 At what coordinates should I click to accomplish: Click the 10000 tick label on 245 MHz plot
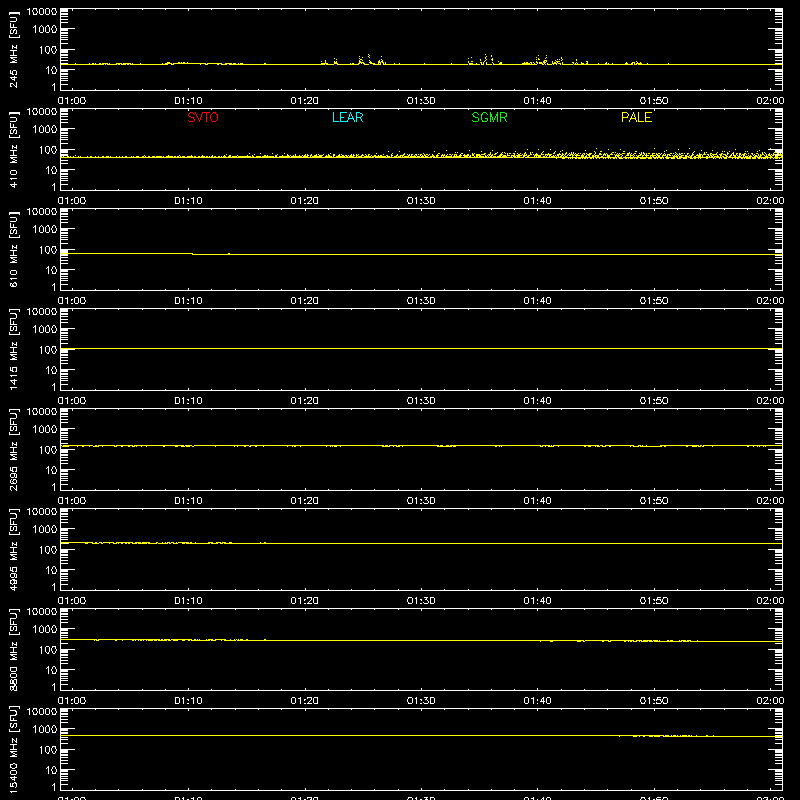coord(42,12)
